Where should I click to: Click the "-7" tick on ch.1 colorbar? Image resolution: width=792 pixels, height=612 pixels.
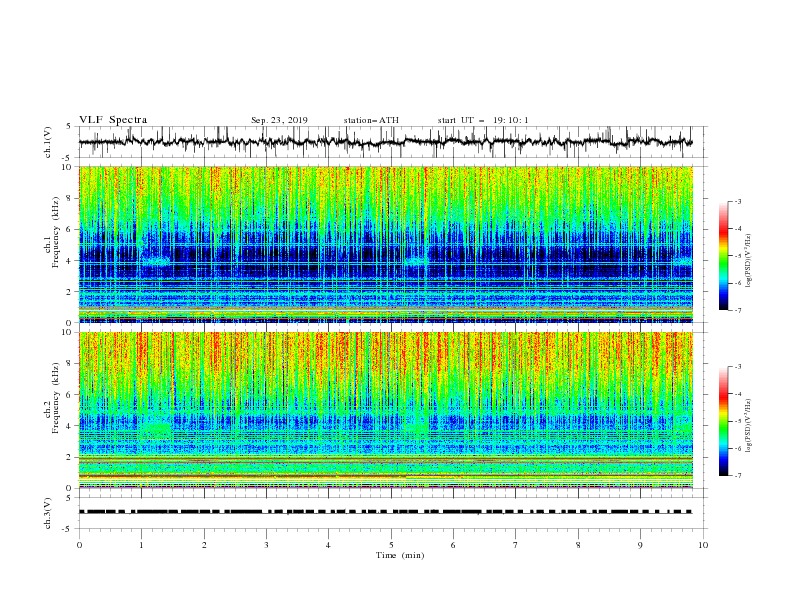point(737,310)
